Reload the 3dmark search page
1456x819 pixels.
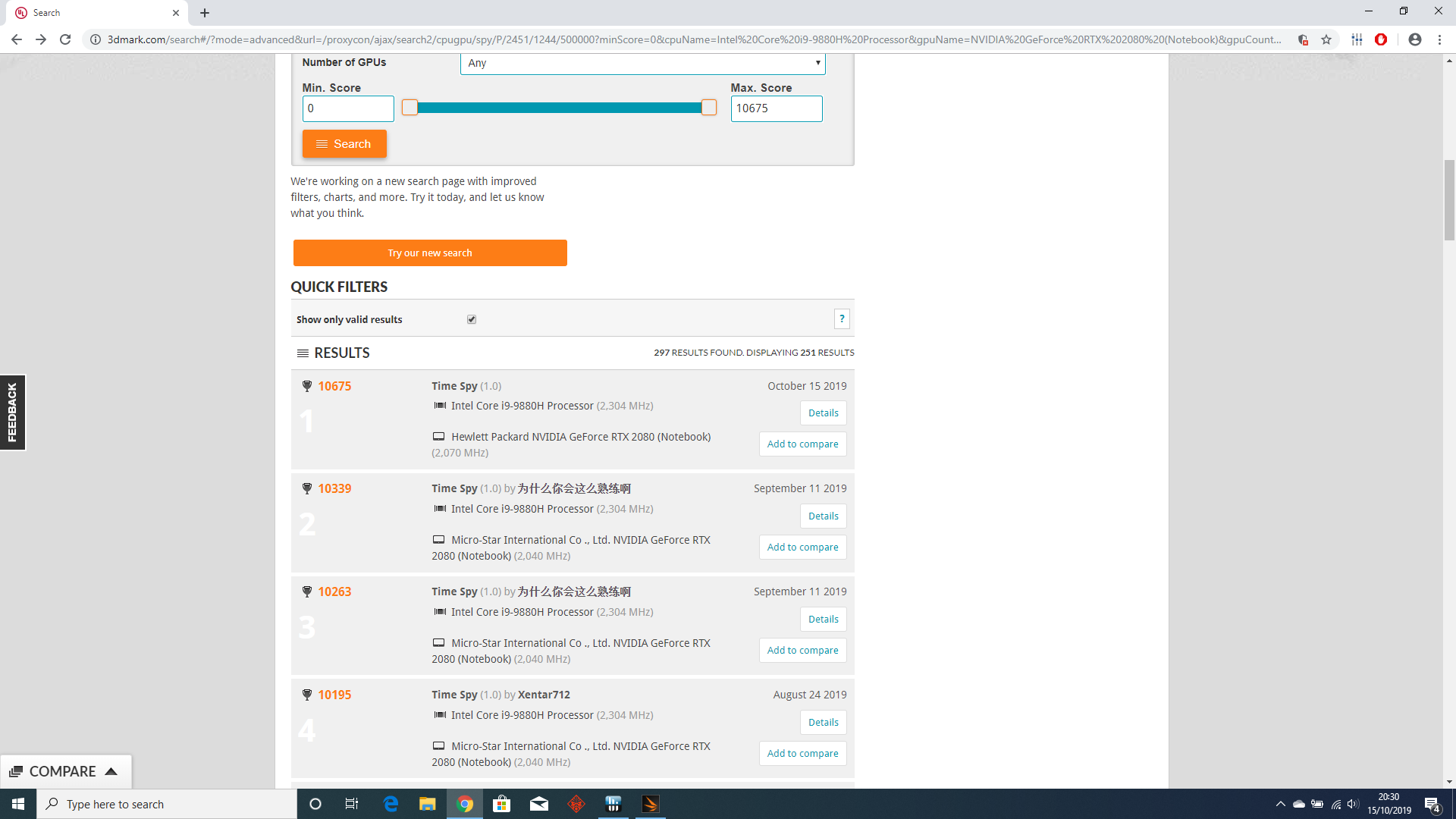[x=65, y=39]
